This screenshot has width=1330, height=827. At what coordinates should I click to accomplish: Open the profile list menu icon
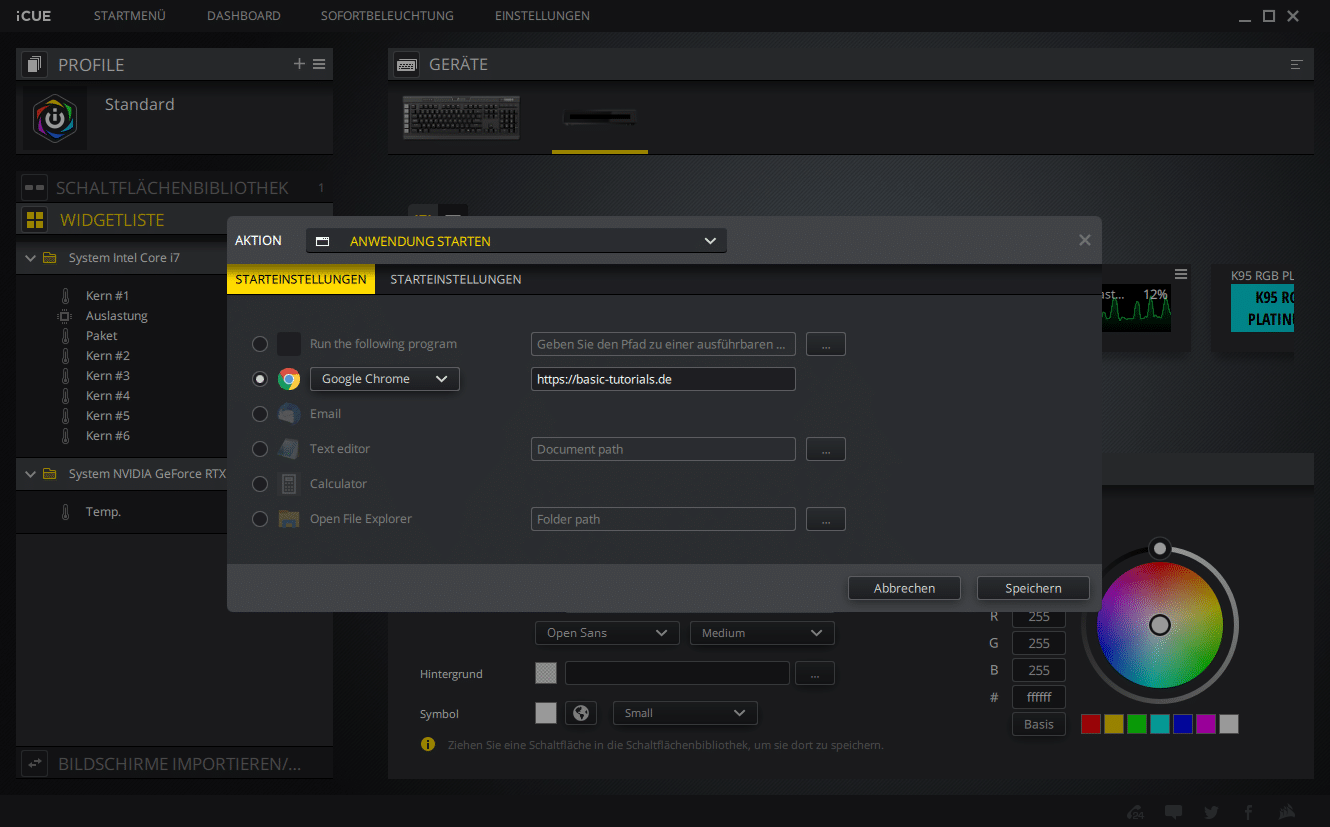click(x=319, y=64)
